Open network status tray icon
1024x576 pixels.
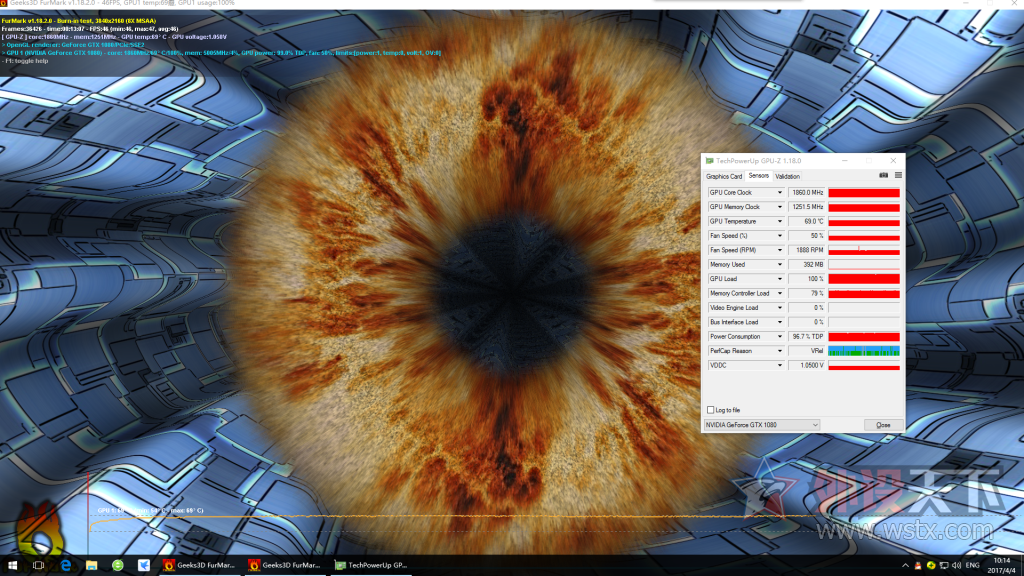(944, 566)
